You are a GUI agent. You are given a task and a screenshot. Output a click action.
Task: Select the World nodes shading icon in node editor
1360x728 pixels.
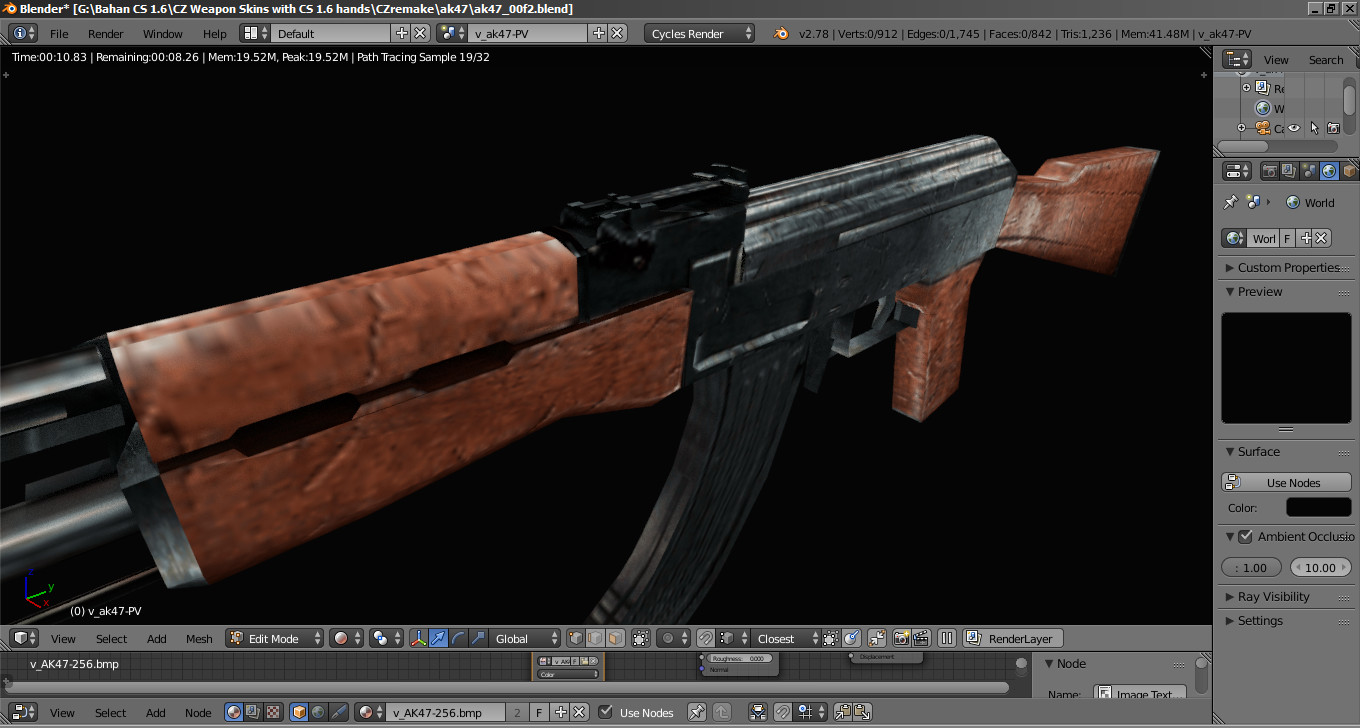[x=317, y=712]
